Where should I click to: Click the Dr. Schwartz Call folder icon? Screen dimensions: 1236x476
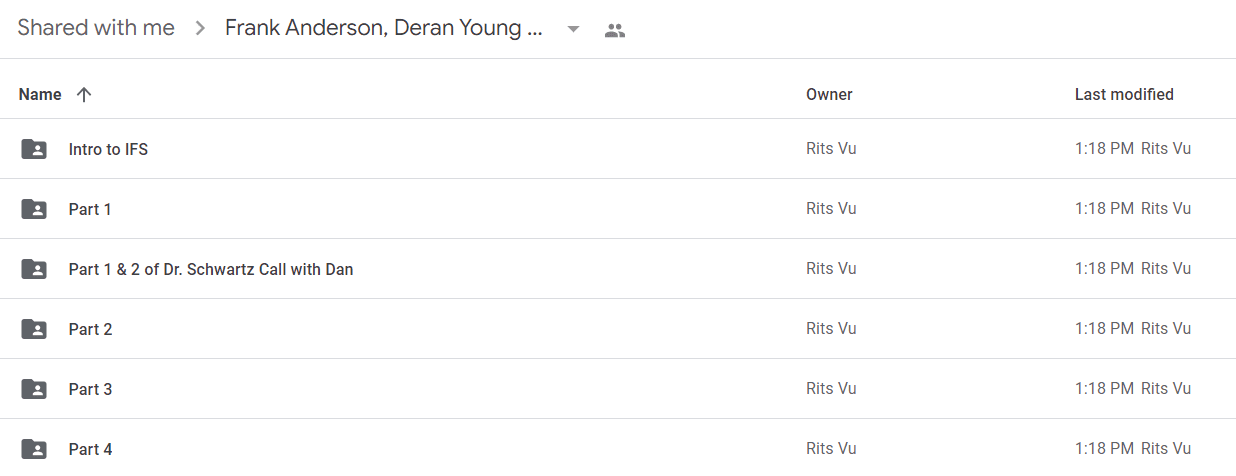click(x=34, y=269)
